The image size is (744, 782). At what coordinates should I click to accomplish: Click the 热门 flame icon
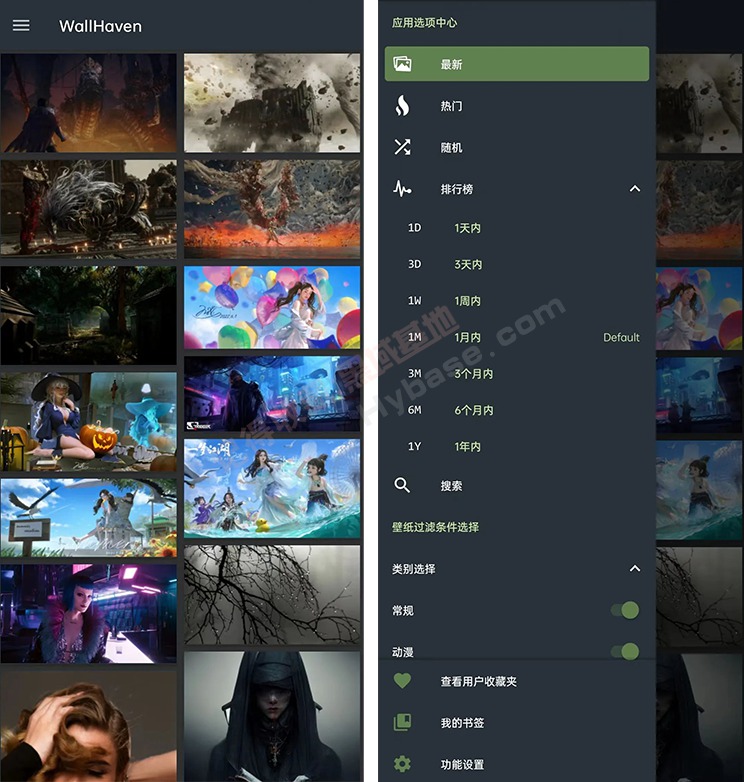[x=402, y=106]
